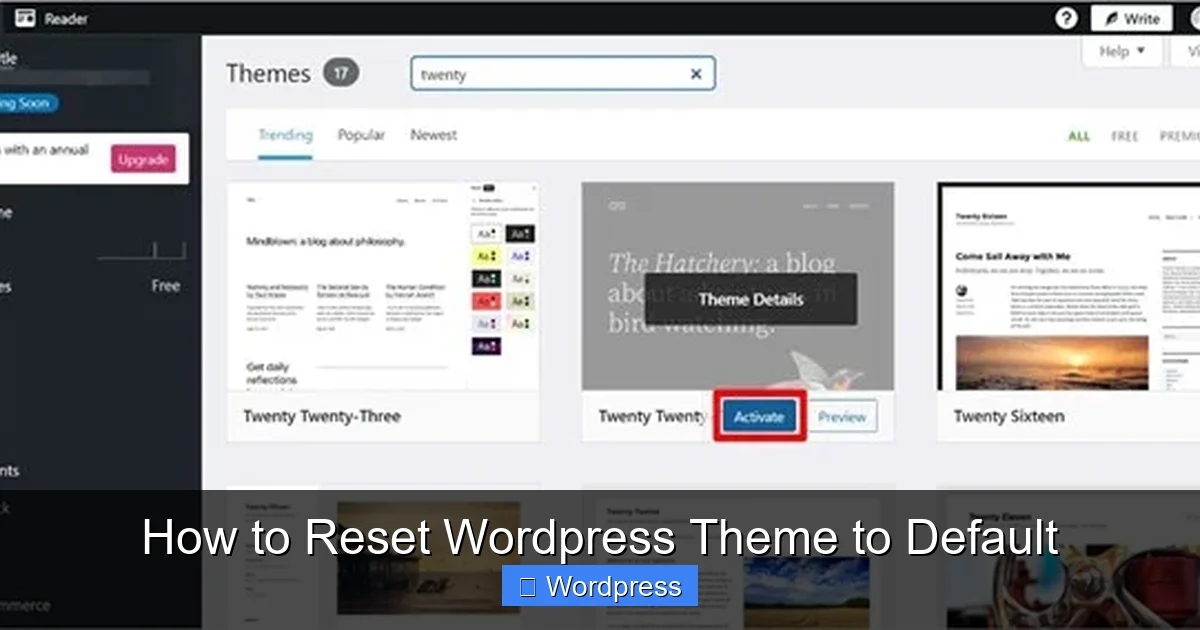
Task: Open the Help dropdown
Action: point(1122,51)
